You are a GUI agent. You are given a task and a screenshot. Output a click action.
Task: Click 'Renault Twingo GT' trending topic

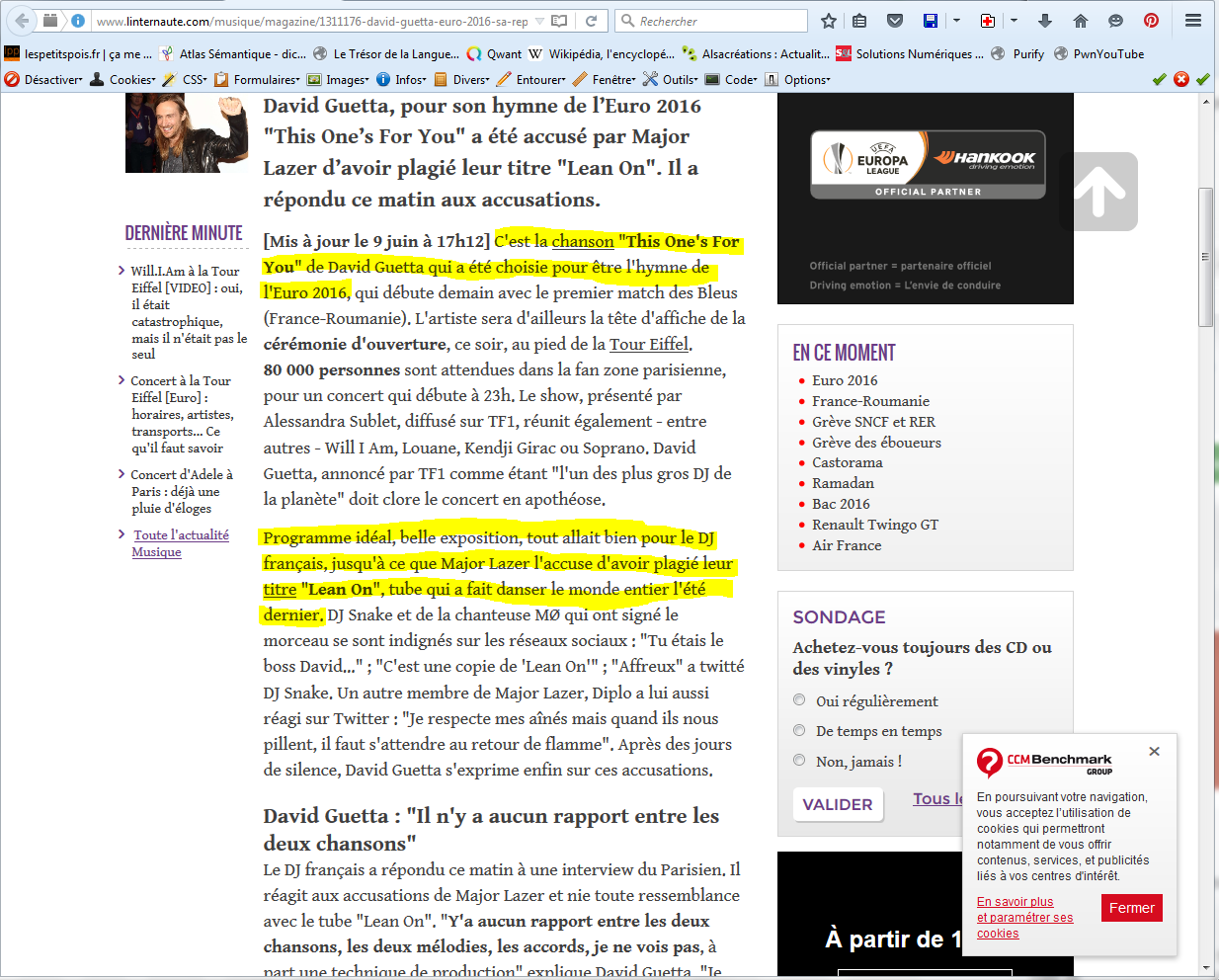[875, 525]
